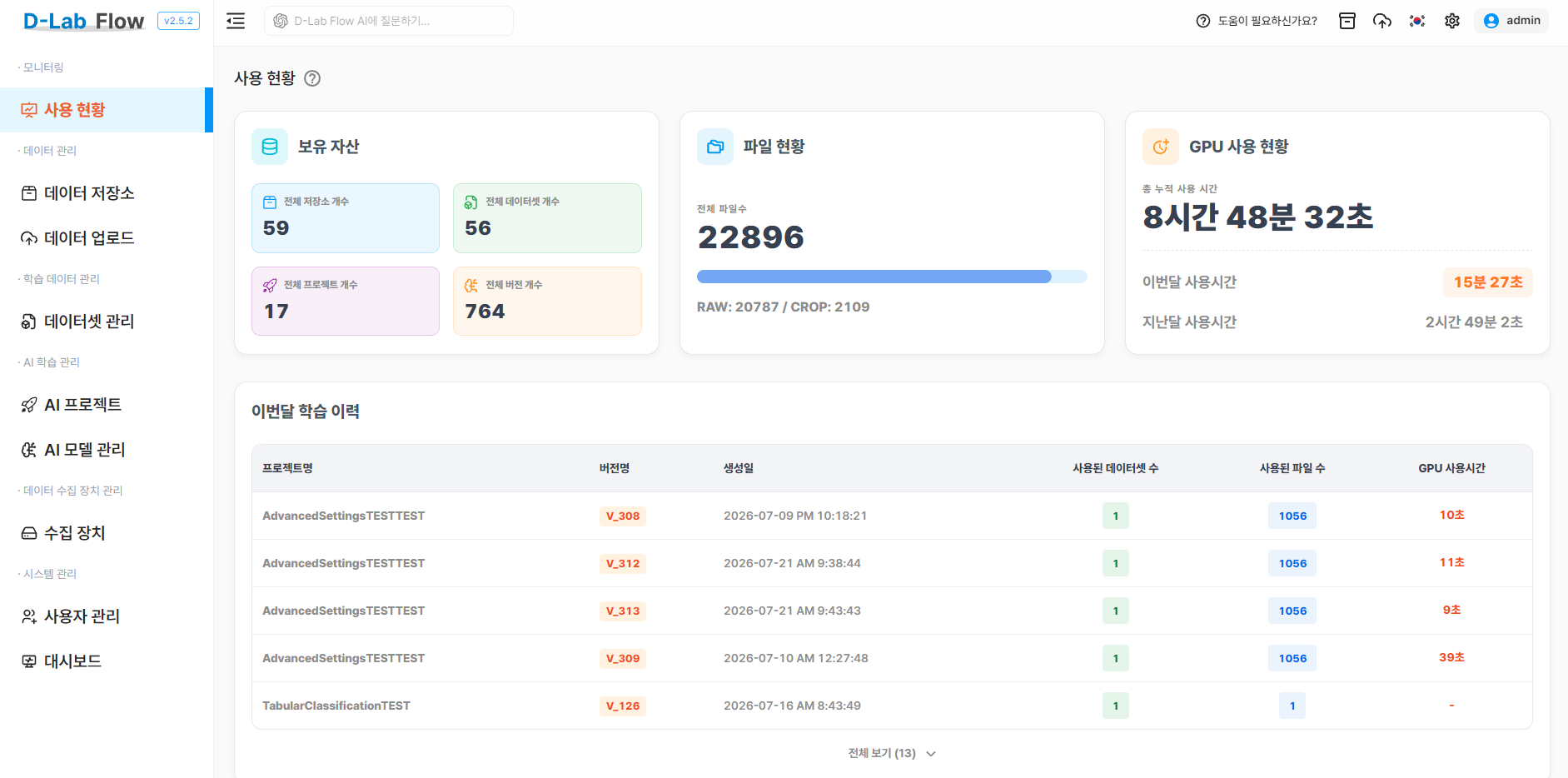The width and height of the screenshot is (1568, 778).
Task: Click the help circle icon beside 도움이 필요하신가요
Action: (1203, 21)
